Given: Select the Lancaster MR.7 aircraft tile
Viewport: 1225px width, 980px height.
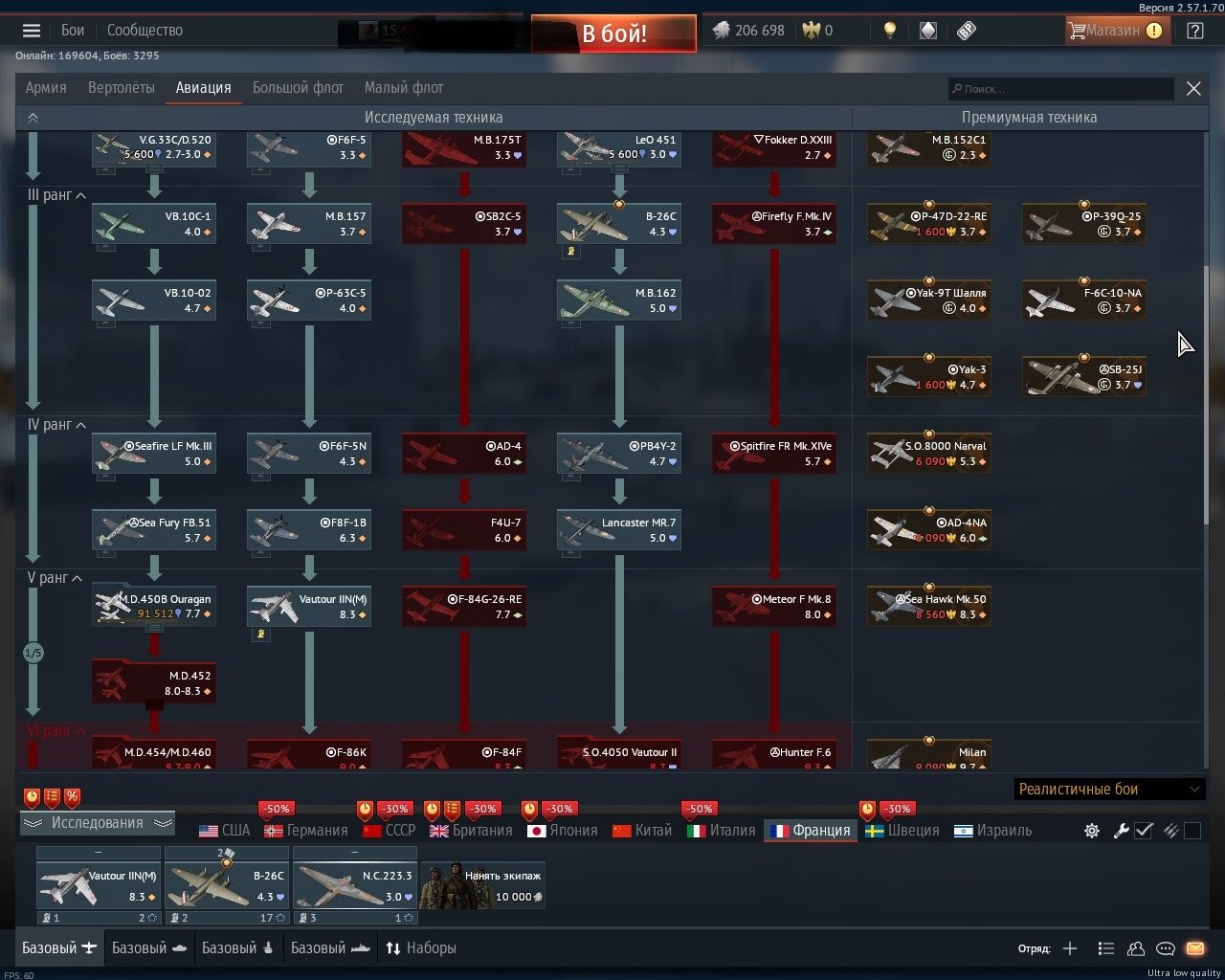Looking at the screenshot, I should (x=619, y=530).
